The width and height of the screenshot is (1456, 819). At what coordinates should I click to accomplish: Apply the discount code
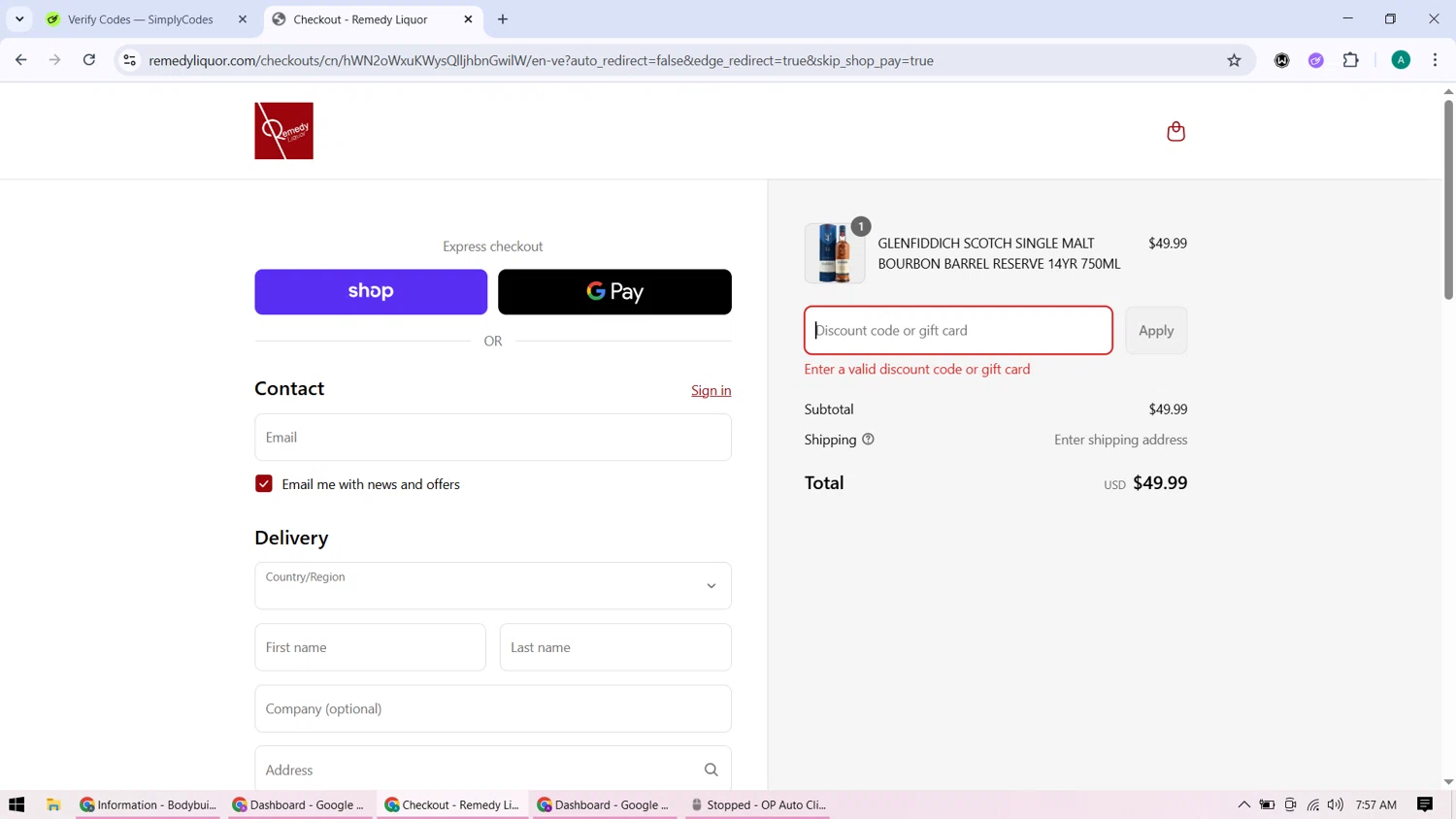[x=1156, y=331]
